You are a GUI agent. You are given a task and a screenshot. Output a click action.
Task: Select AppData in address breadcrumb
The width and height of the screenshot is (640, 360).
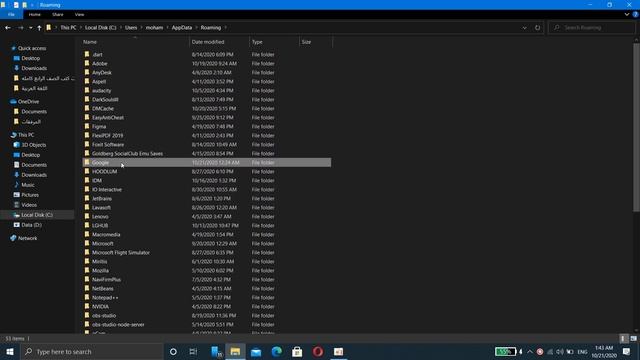(x=182, y=28)
